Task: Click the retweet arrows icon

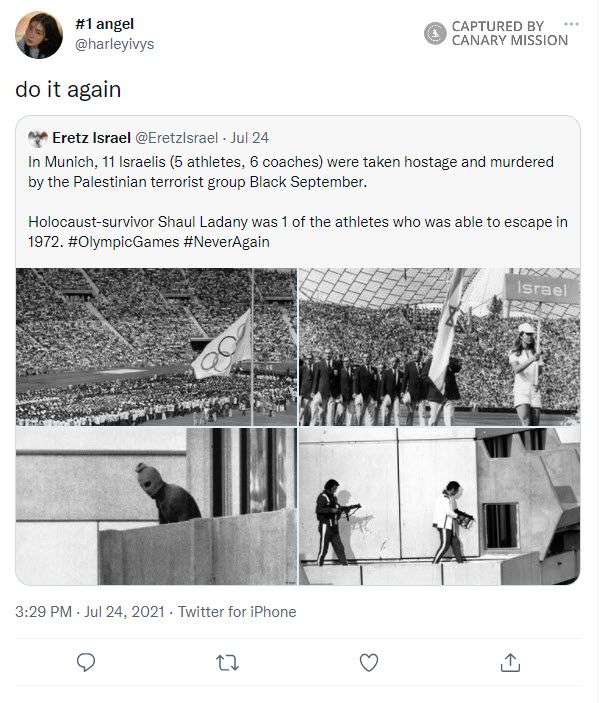Action: [227, 662]
